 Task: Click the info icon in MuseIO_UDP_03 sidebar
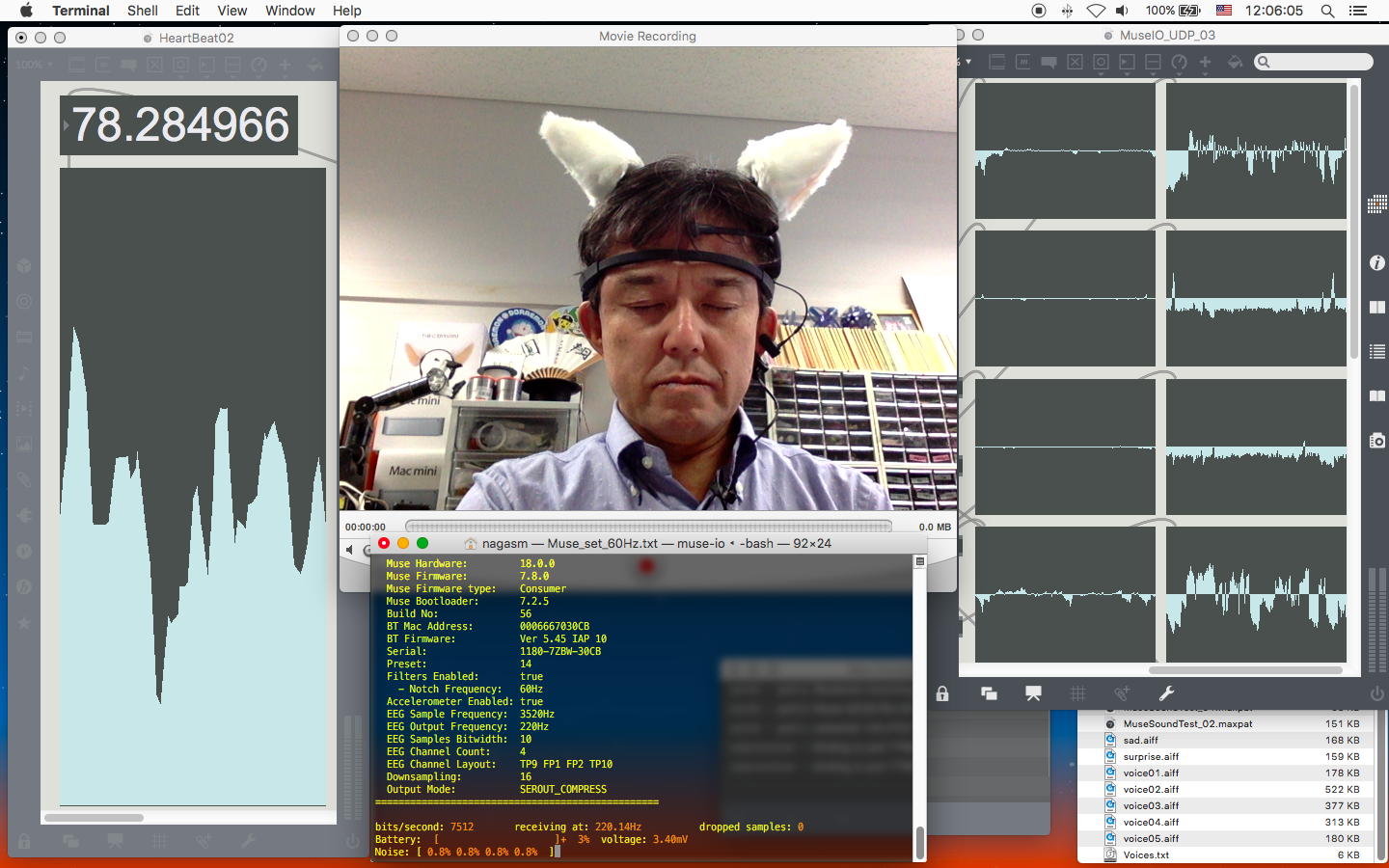coord(1377,263)
